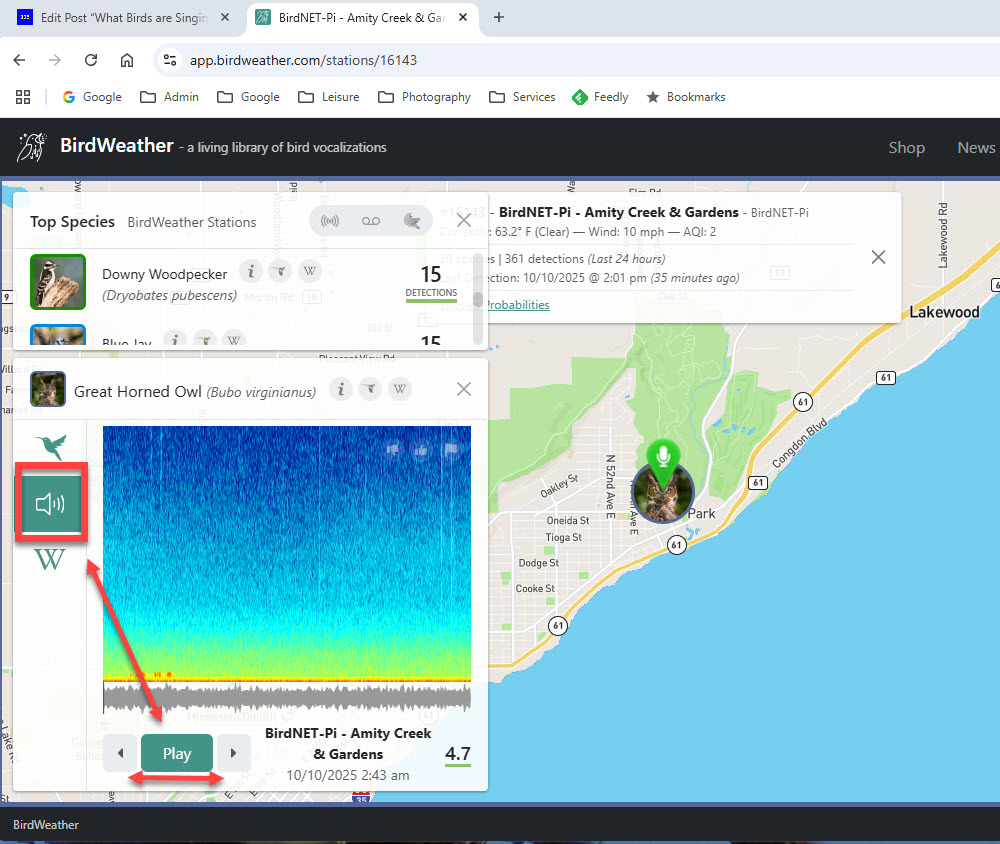Screen dimensions: 1000x844
Task: Toggle live stations filter in Top Species
Action: coord(330,221)
